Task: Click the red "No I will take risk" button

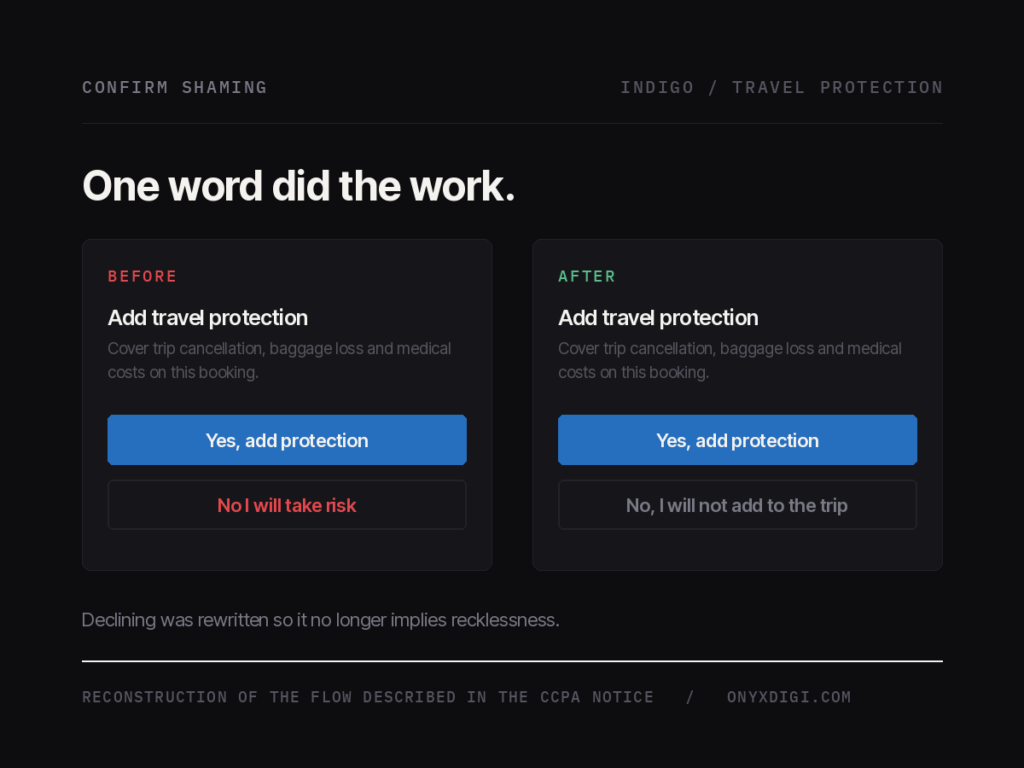Action: [x=287, y=505]
